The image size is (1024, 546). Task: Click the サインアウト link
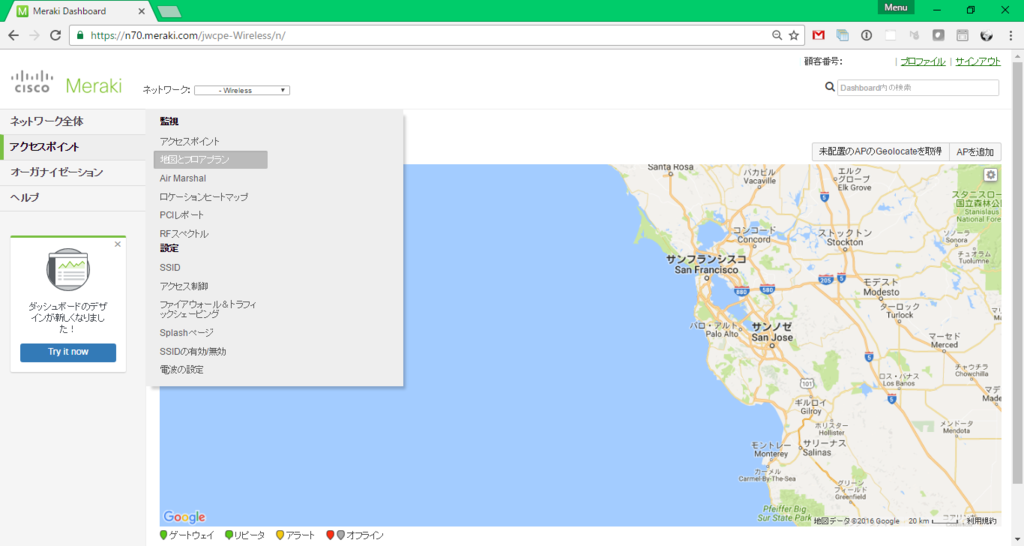pyautogui.click(x=978, y=61)
